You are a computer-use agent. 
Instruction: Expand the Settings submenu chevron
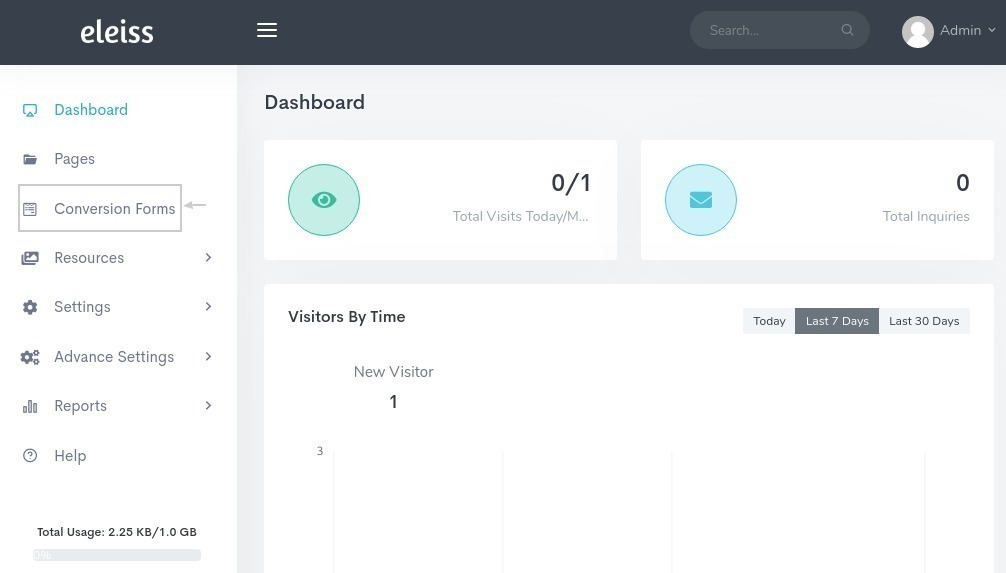[208, 307]
